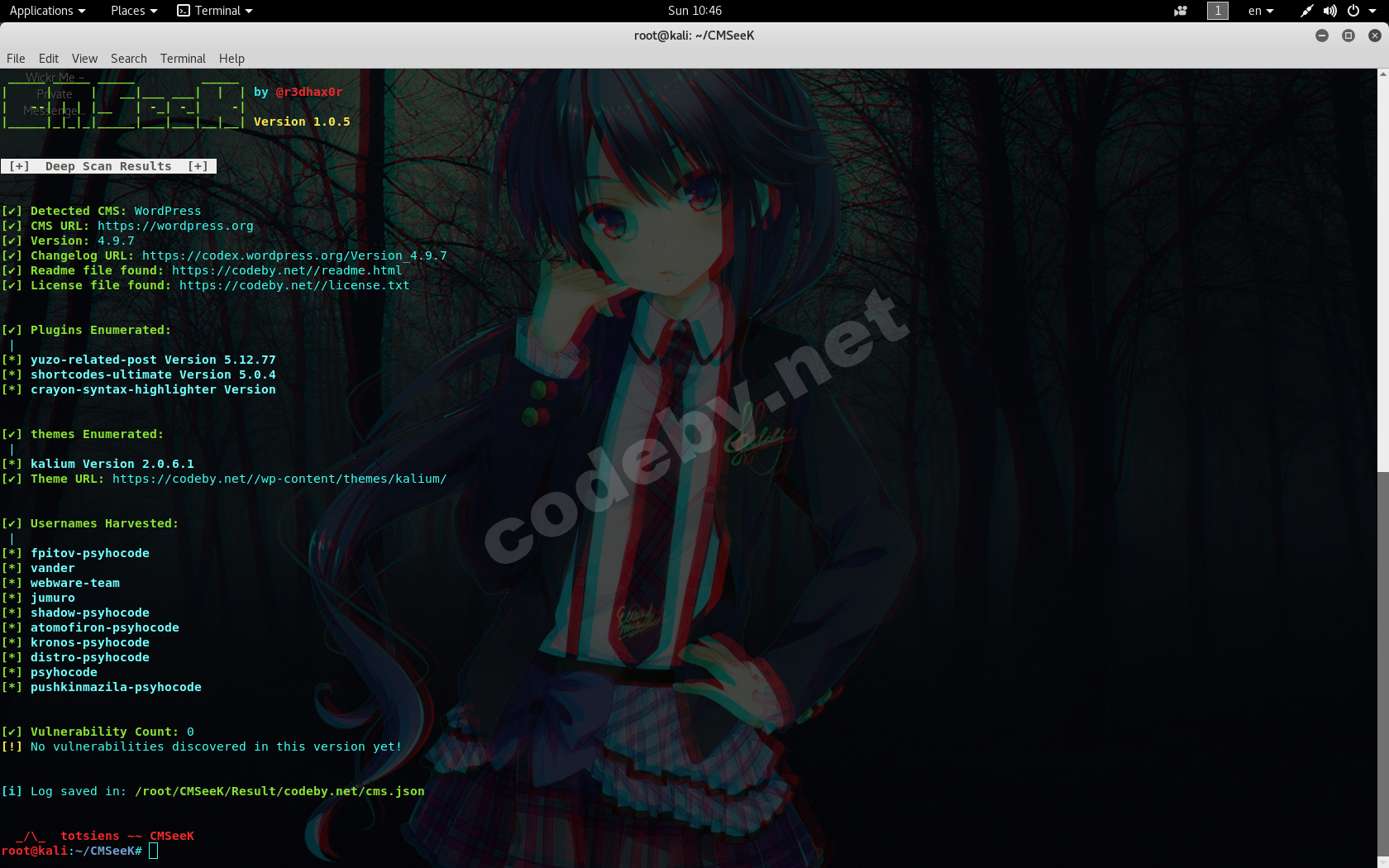This screenshot has width=1389, height=868.
Task: Click the username row reading only psyhocode
Action: [x=64, y=672]
